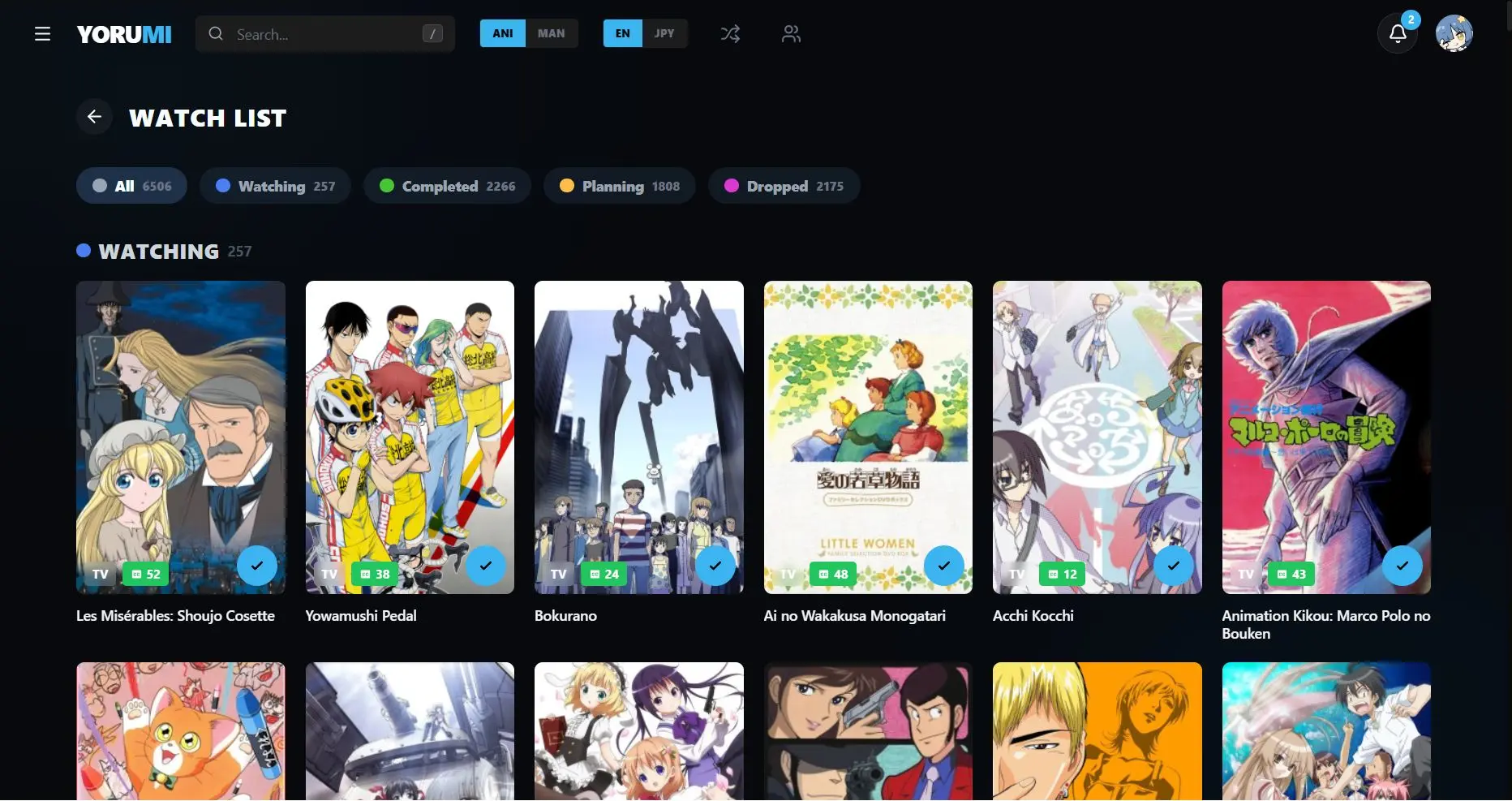Image resolution: width=1512 pixels, height=801 pixels.
Task: Click the TV badge on Bokurano card
Action: pyautogui.click(x=559, y=574)
